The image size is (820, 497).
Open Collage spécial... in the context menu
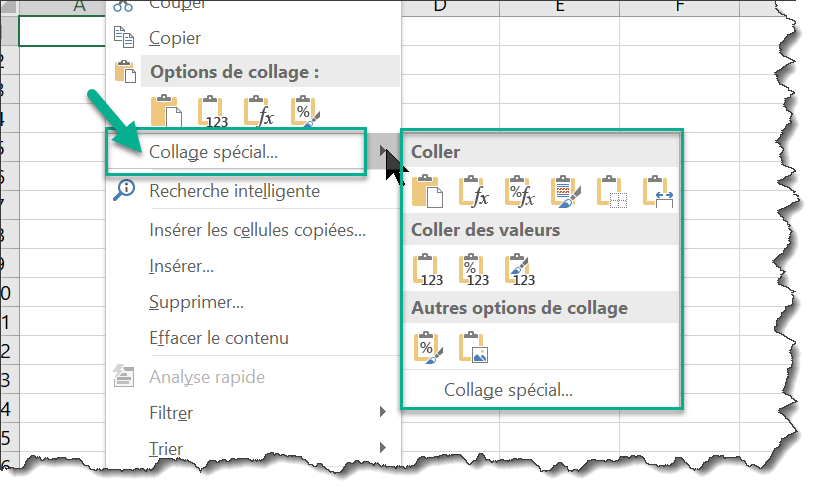213,152
